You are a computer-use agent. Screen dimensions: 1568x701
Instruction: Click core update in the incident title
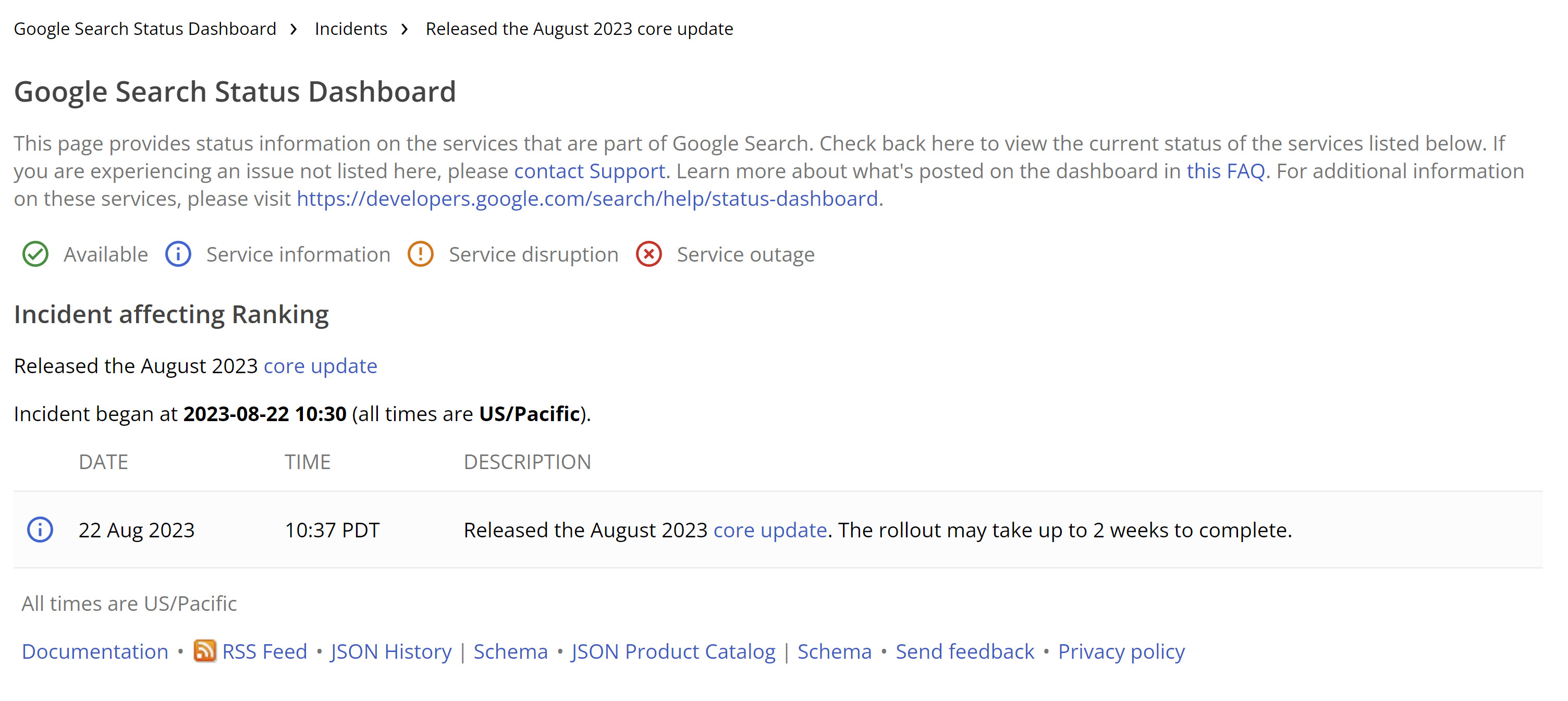tap(320, 366)
